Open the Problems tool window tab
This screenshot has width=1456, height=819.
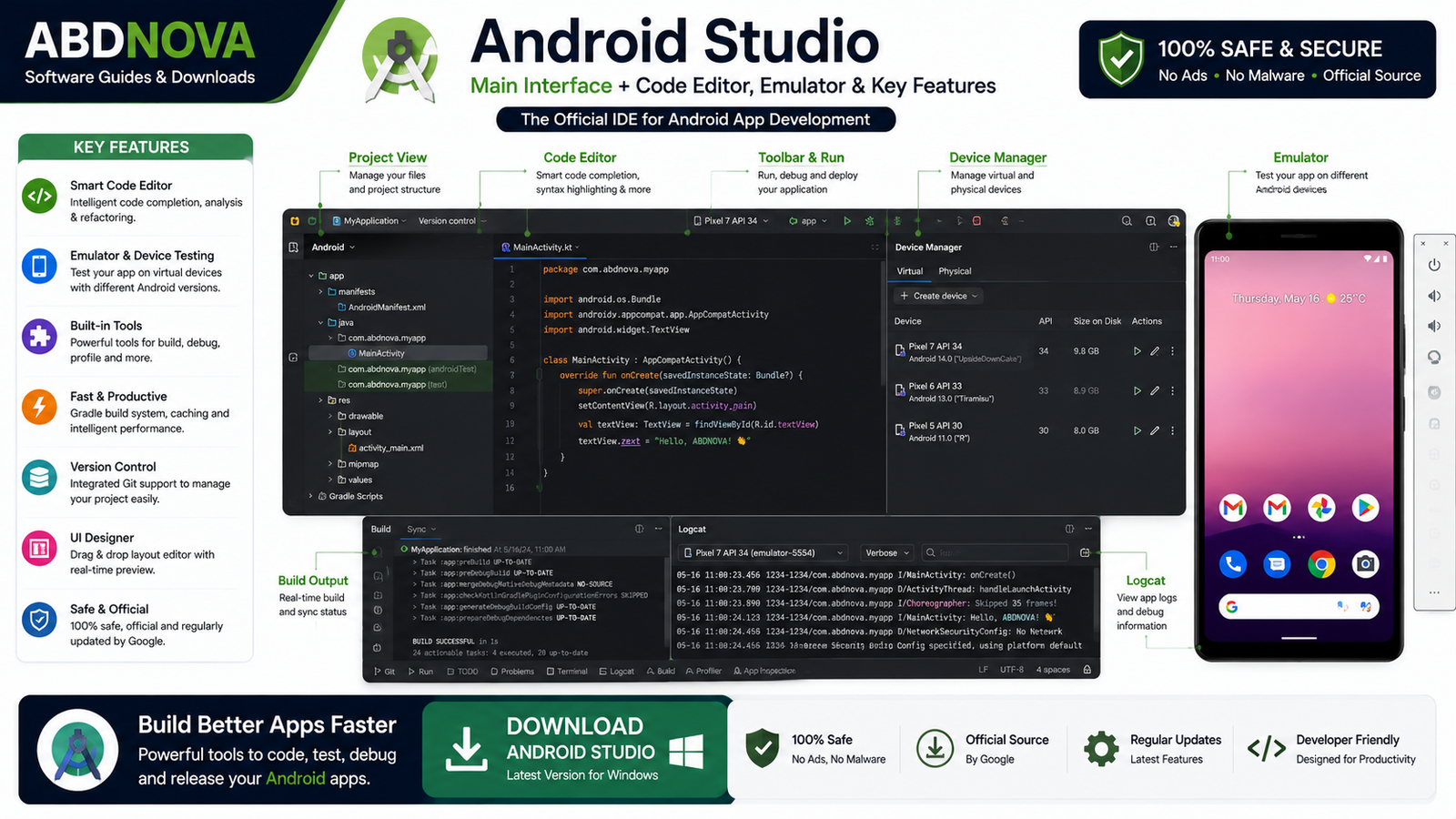[512, 672]
